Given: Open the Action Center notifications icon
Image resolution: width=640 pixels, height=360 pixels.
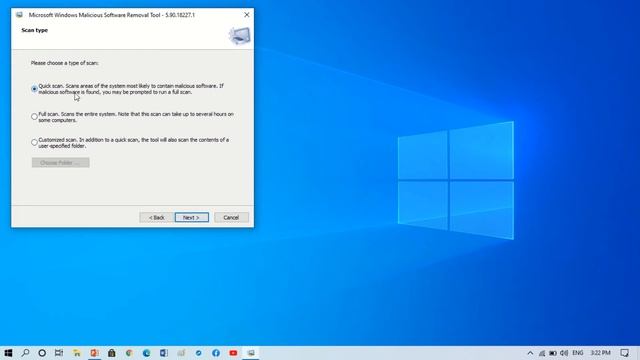Looking at the screenshot, I should coord(624,353).
